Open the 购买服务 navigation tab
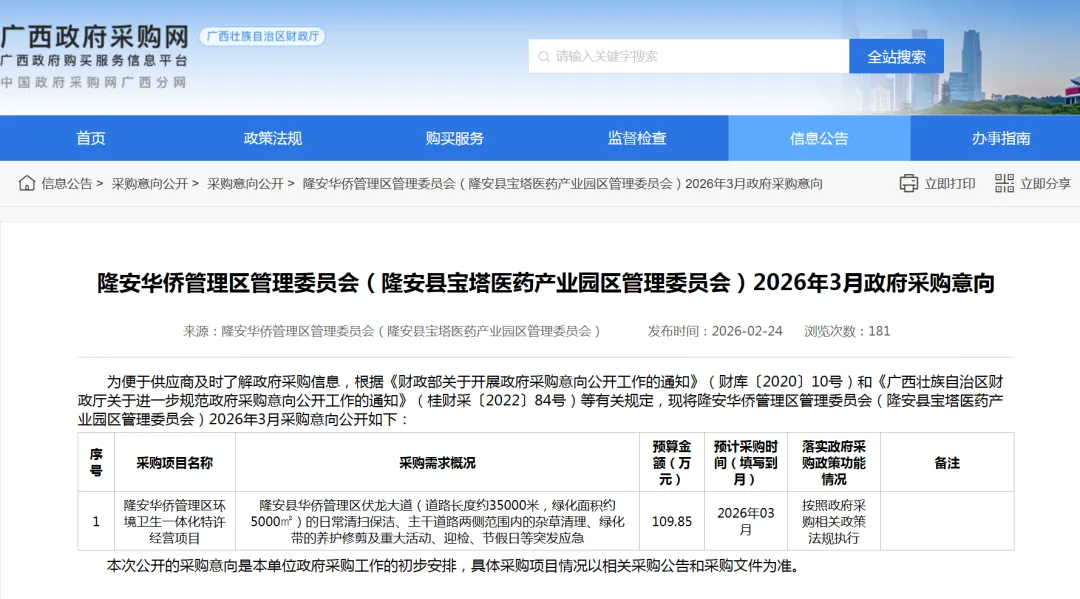 [455, 138]
